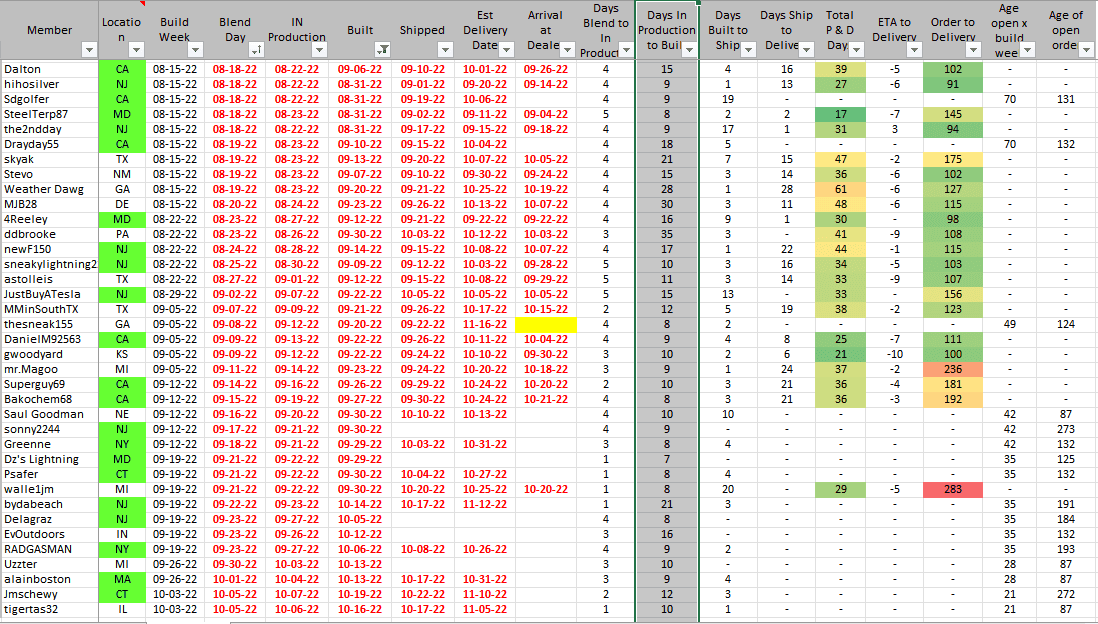1098x624 pixels.
Task: Select the Days In Production to Built header
Action: tap(666, 29)
